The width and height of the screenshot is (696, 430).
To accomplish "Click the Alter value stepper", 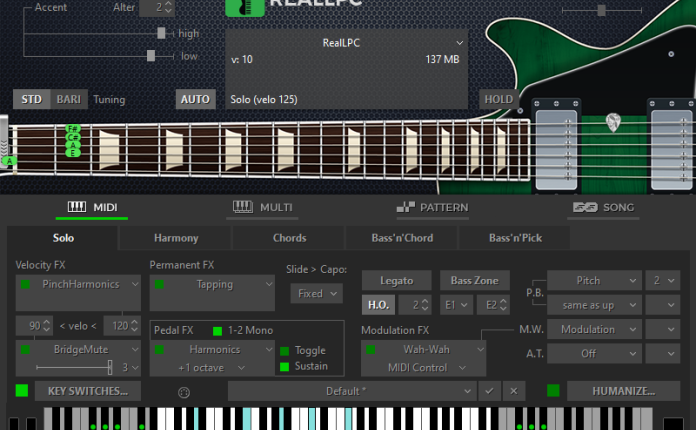I will click(x=168, y=7).
